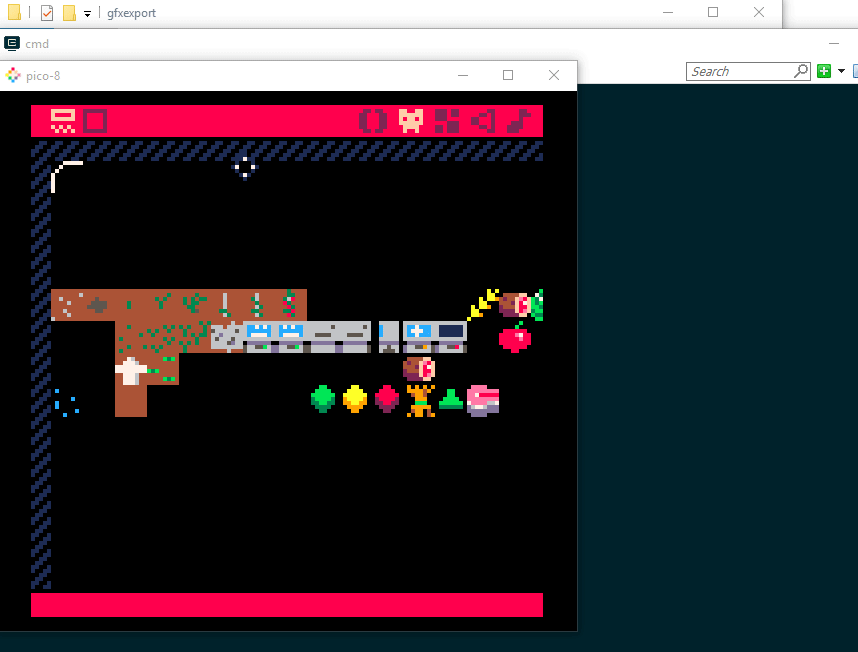Select the yellow arrows sprite
Viewport: 858px width, 652px height.
[x=483, y=305]
